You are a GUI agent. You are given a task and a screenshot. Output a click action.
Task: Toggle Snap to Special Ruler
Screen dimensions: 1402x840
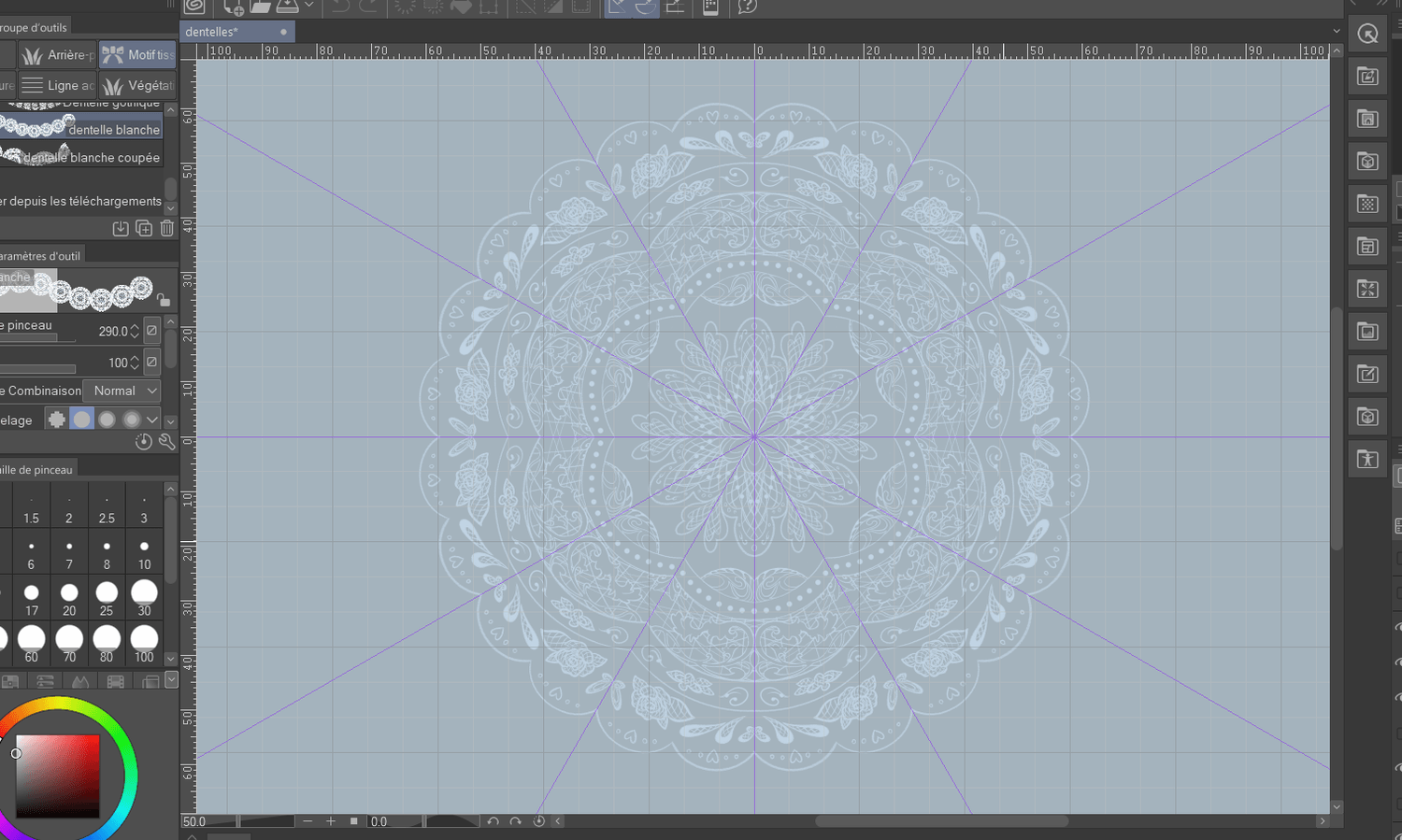[645, 7]
